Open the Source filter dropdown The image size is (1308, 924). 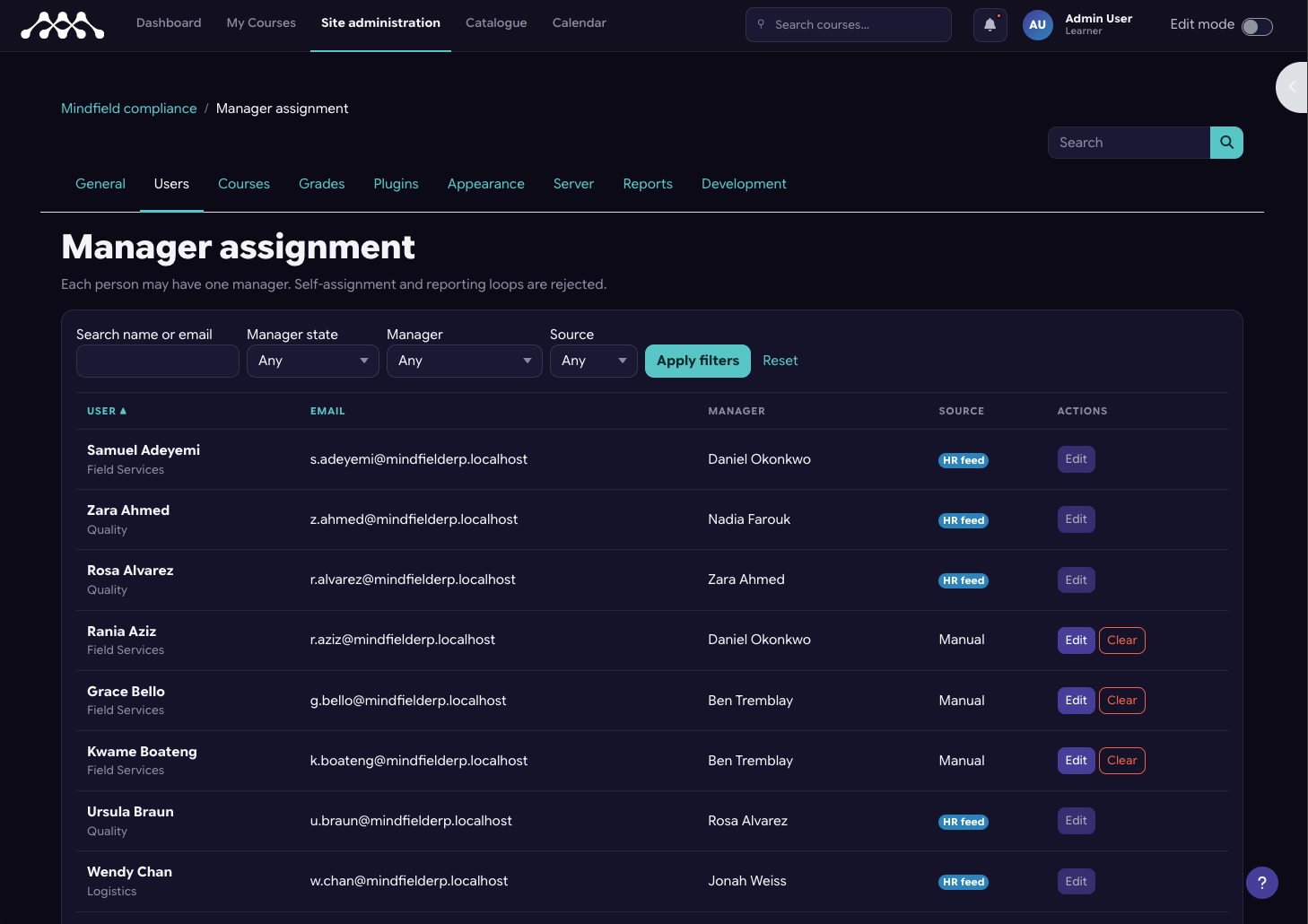click(594, 361)
